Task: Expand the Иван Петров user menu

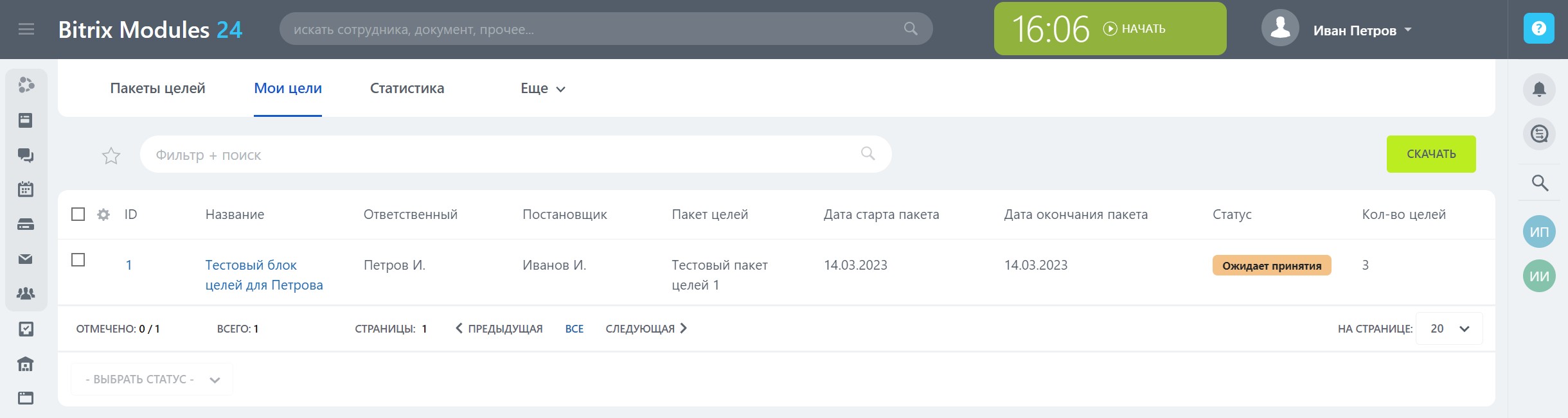Action: click(x=1362, y=30)
